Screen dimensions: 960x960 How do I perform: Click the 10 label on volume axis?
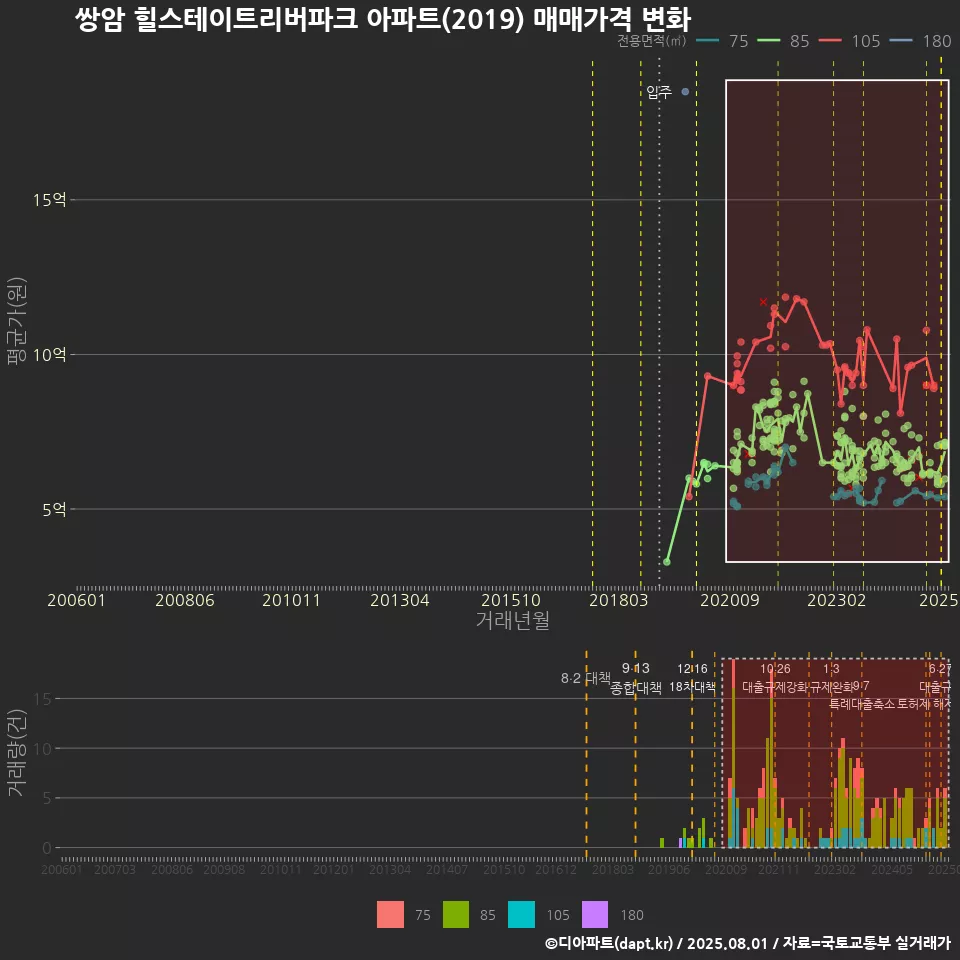point(43,748)
